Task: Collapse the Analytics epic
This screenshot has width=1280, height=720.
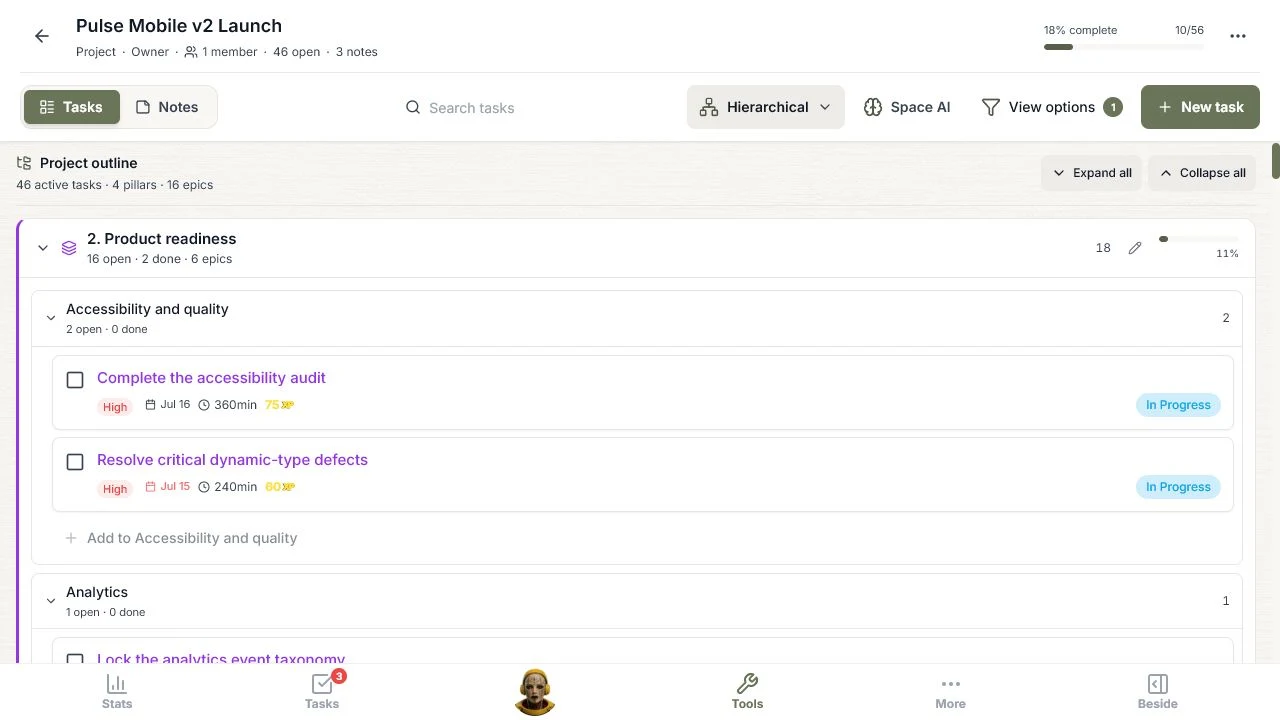Action: coord(51,601)
